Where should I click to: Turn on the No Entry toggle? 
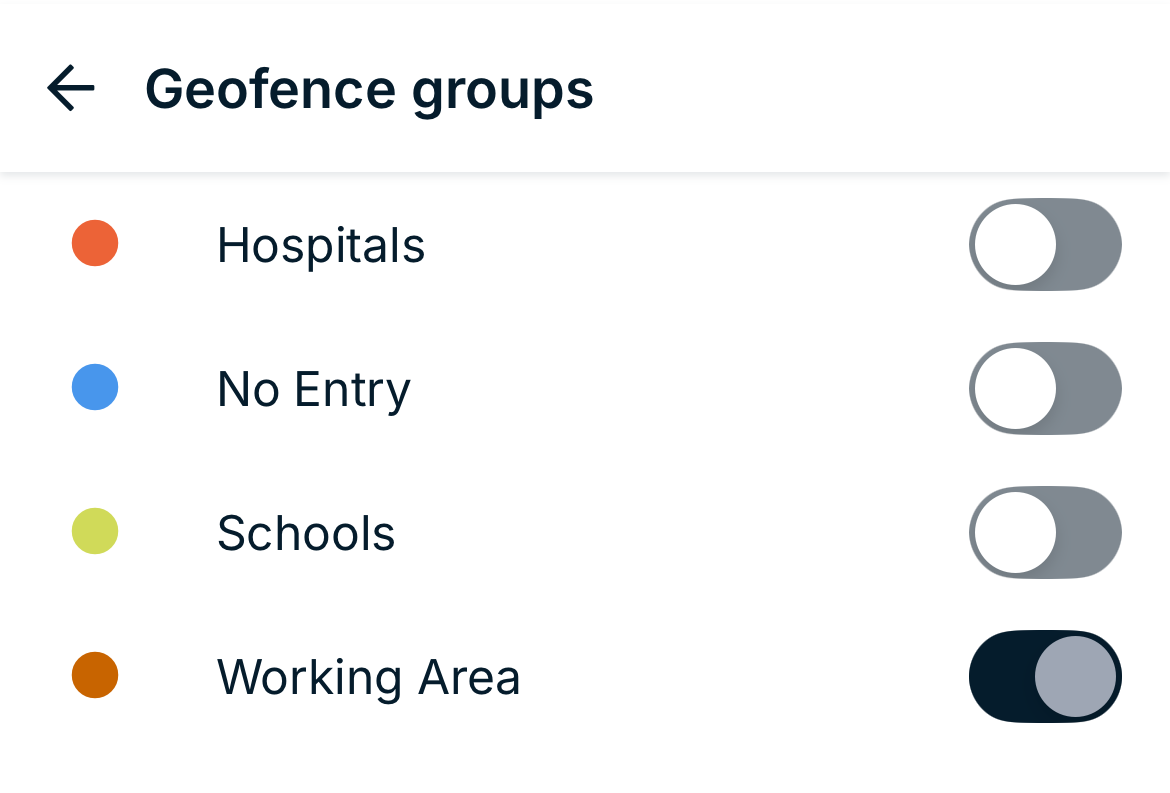pyautogui.click(x=1045, y=389)
